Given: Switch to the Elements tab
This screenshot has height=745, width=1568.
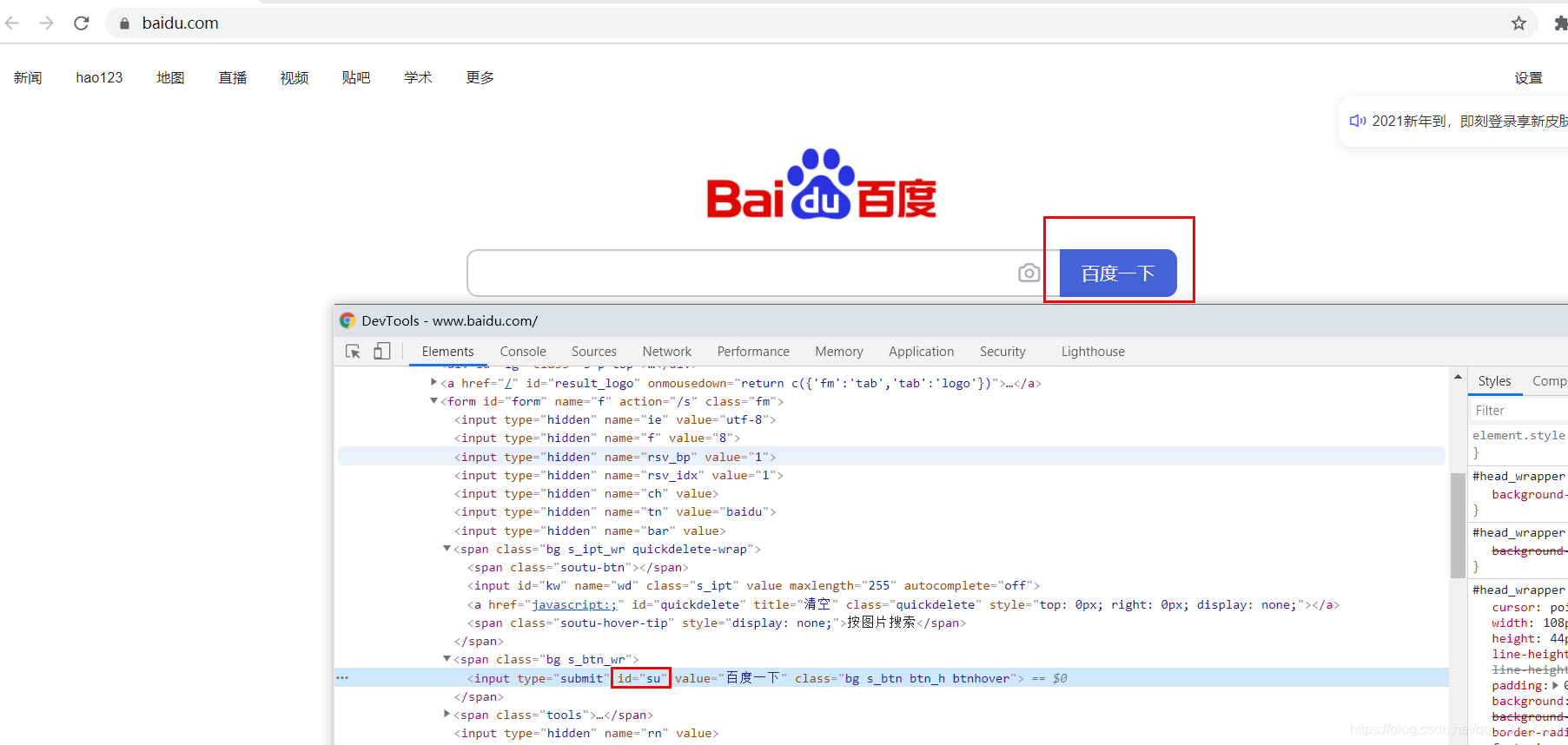Looking at the screenshot, I should click(x=448, y=352).
